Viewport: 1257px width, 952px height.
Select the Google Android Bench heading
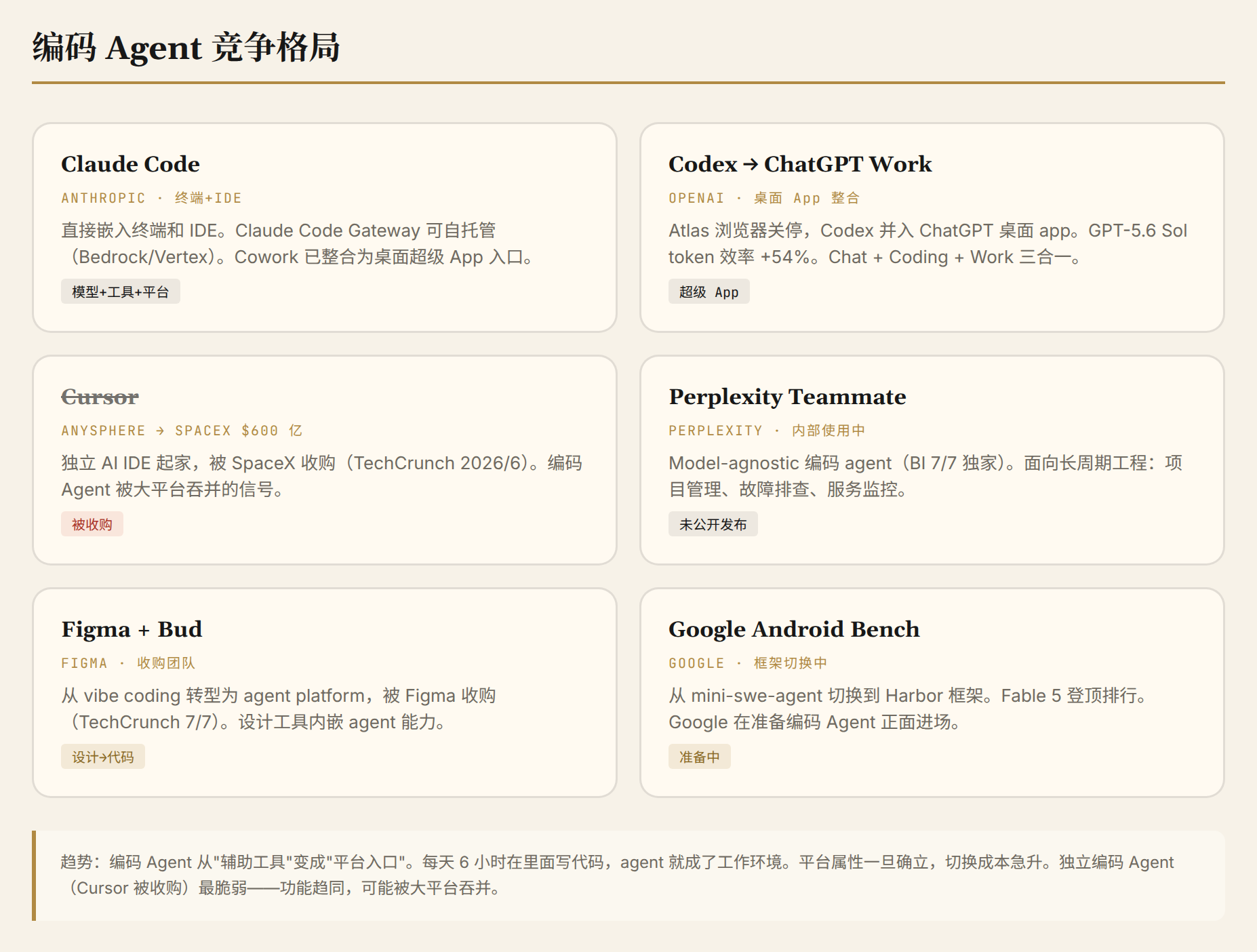pos(794,629)
